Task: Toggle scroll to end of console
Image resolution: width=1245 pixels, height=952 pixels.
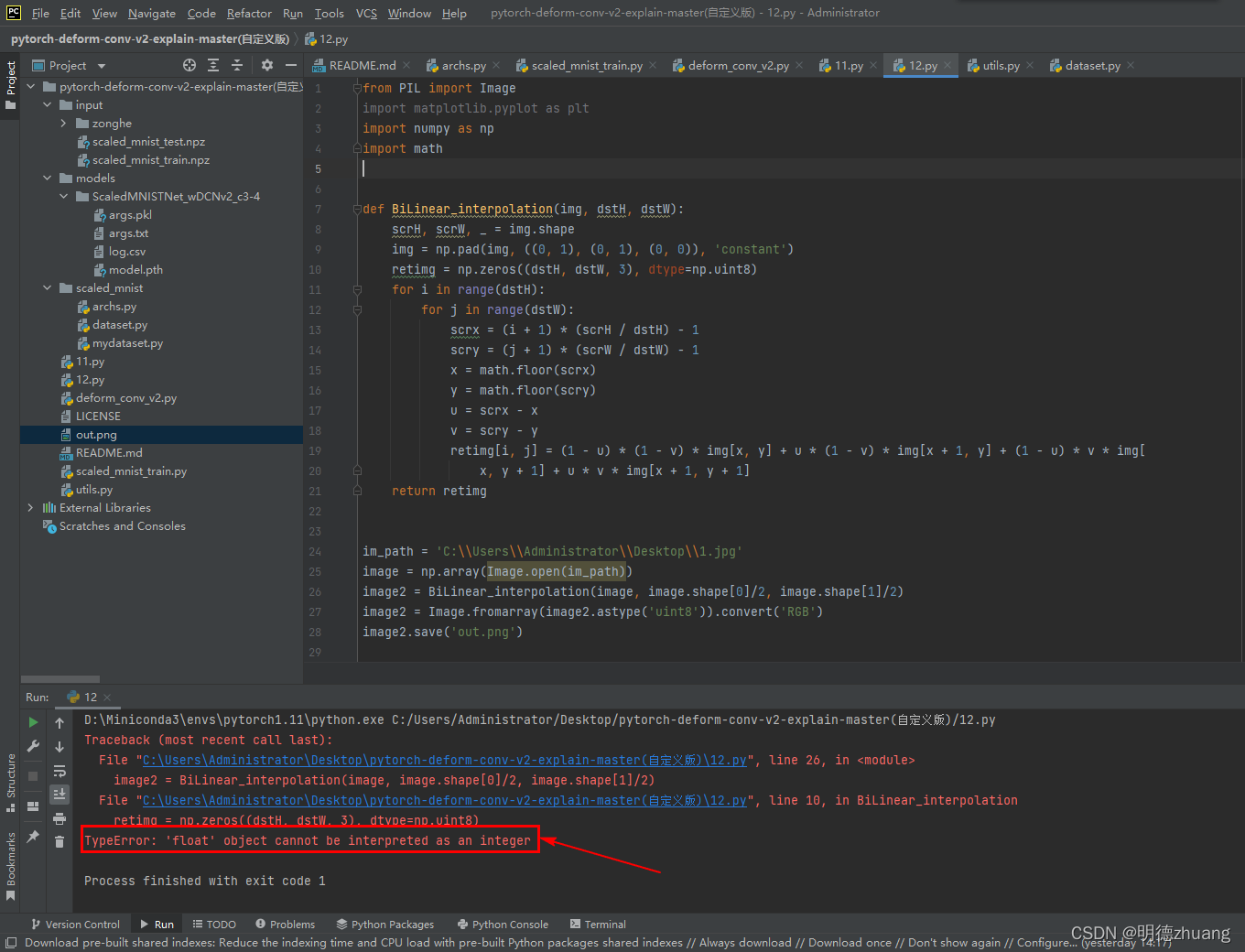Action: [x=60, y=794]
